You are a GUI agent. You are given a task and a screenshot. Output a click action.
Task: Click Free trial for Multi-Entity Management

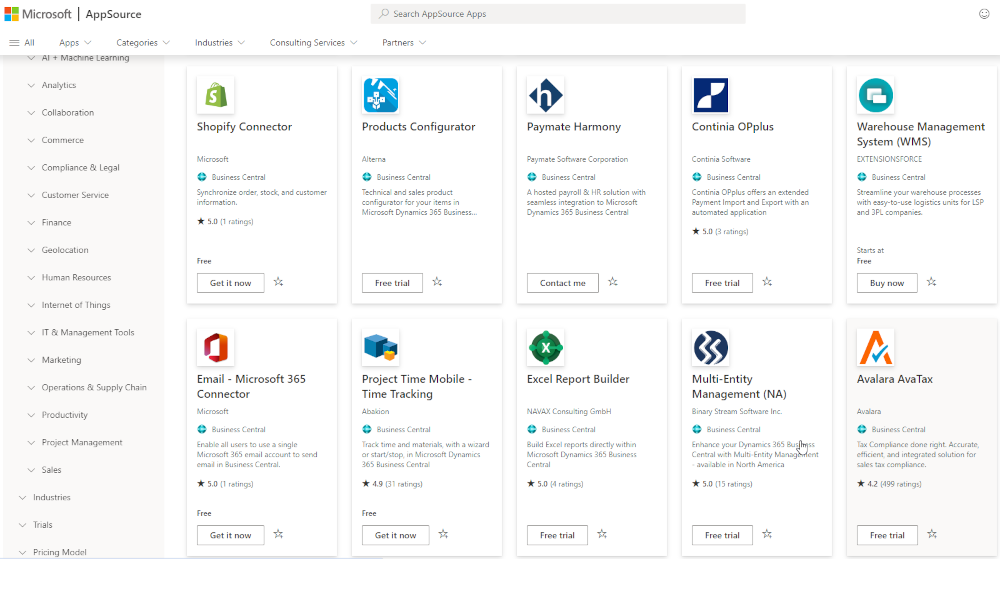pyautogui.click(x=722, y=536)
